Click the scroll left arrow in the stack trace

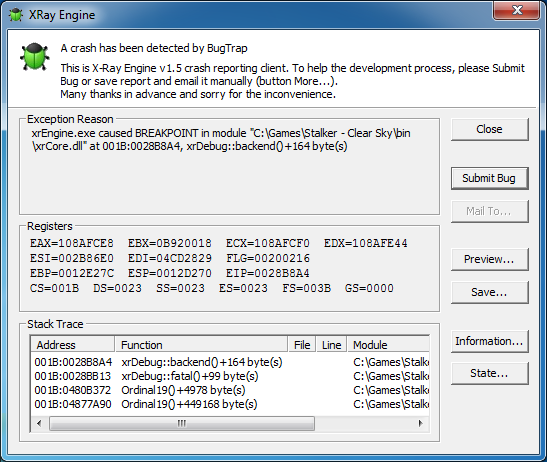coord(39,424)
